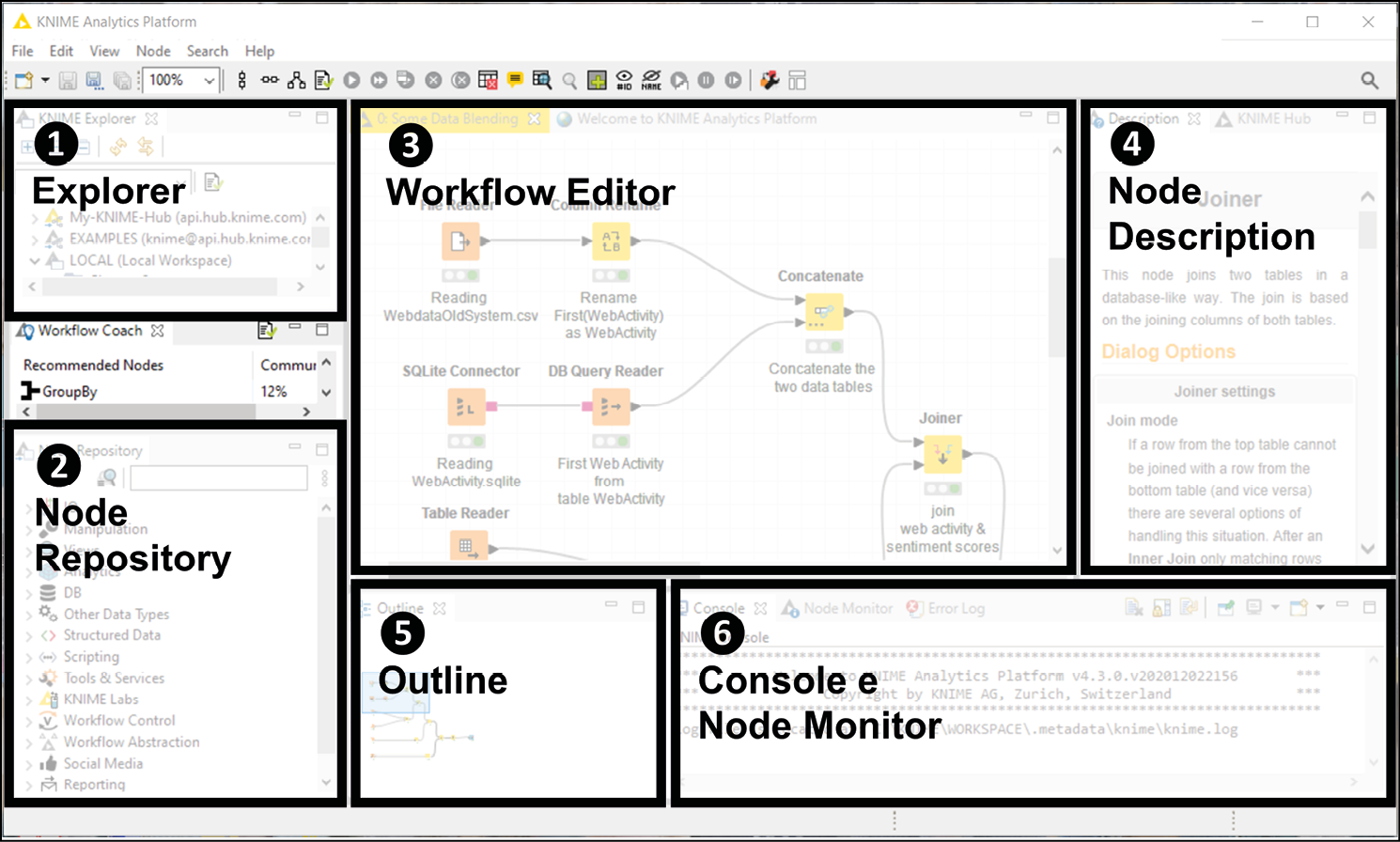The width and height of the screenshot is (1400, 842).
Task: Click the configure node toolbar icon
Action: (x=324, y=81)
